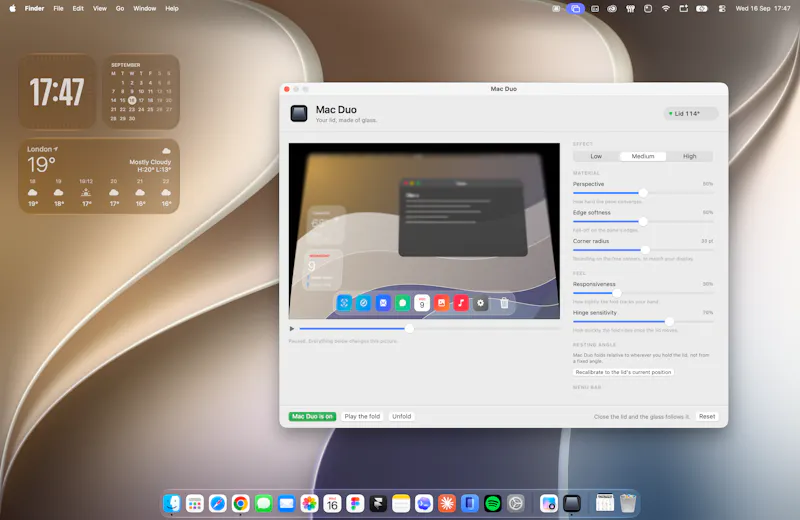Select Medium effect level
Screen dimensions: 800x520
pos(643,156)
